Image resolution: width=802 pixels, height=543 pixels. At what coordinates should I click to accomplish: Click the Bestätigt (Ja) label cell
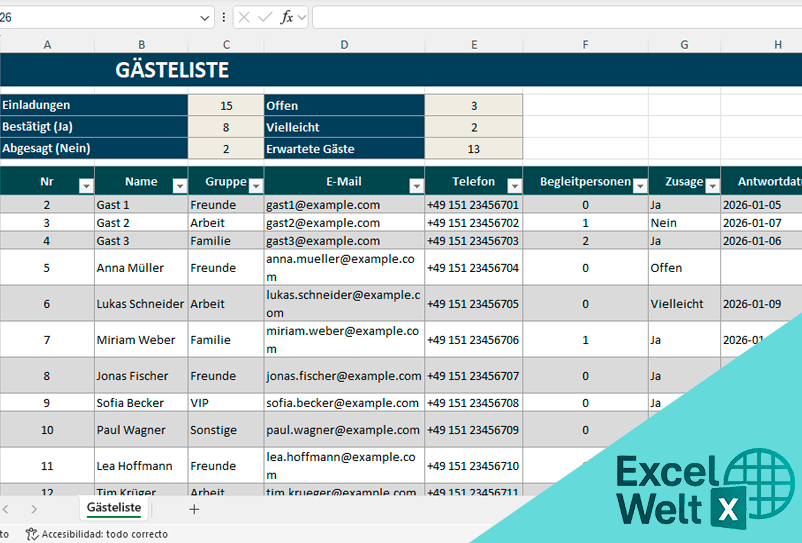[x=94, y=126]
